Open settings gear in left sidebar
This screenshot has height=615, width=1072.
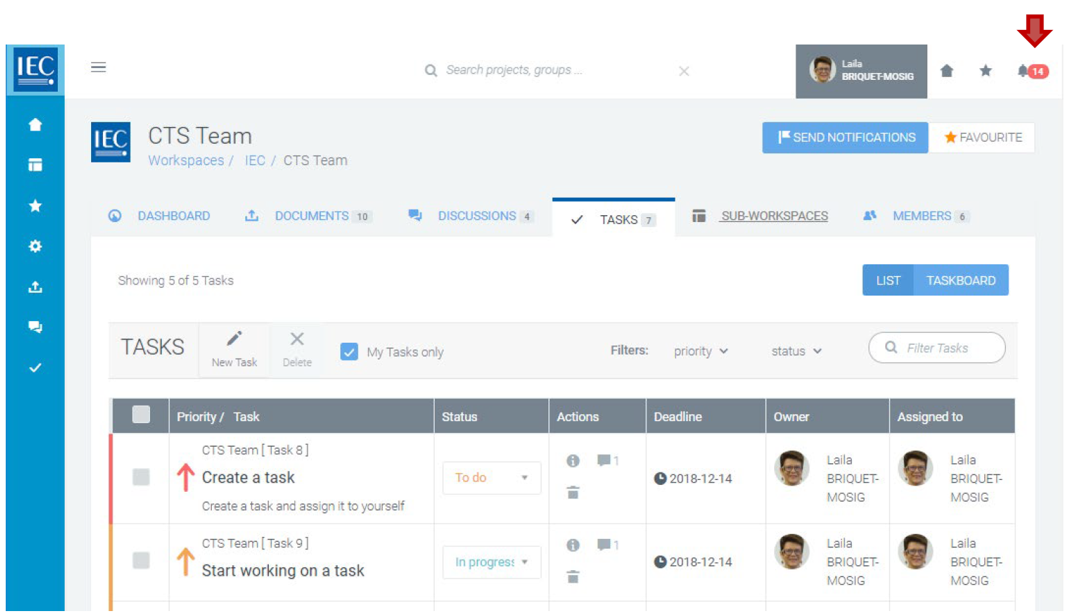(35, 246)
